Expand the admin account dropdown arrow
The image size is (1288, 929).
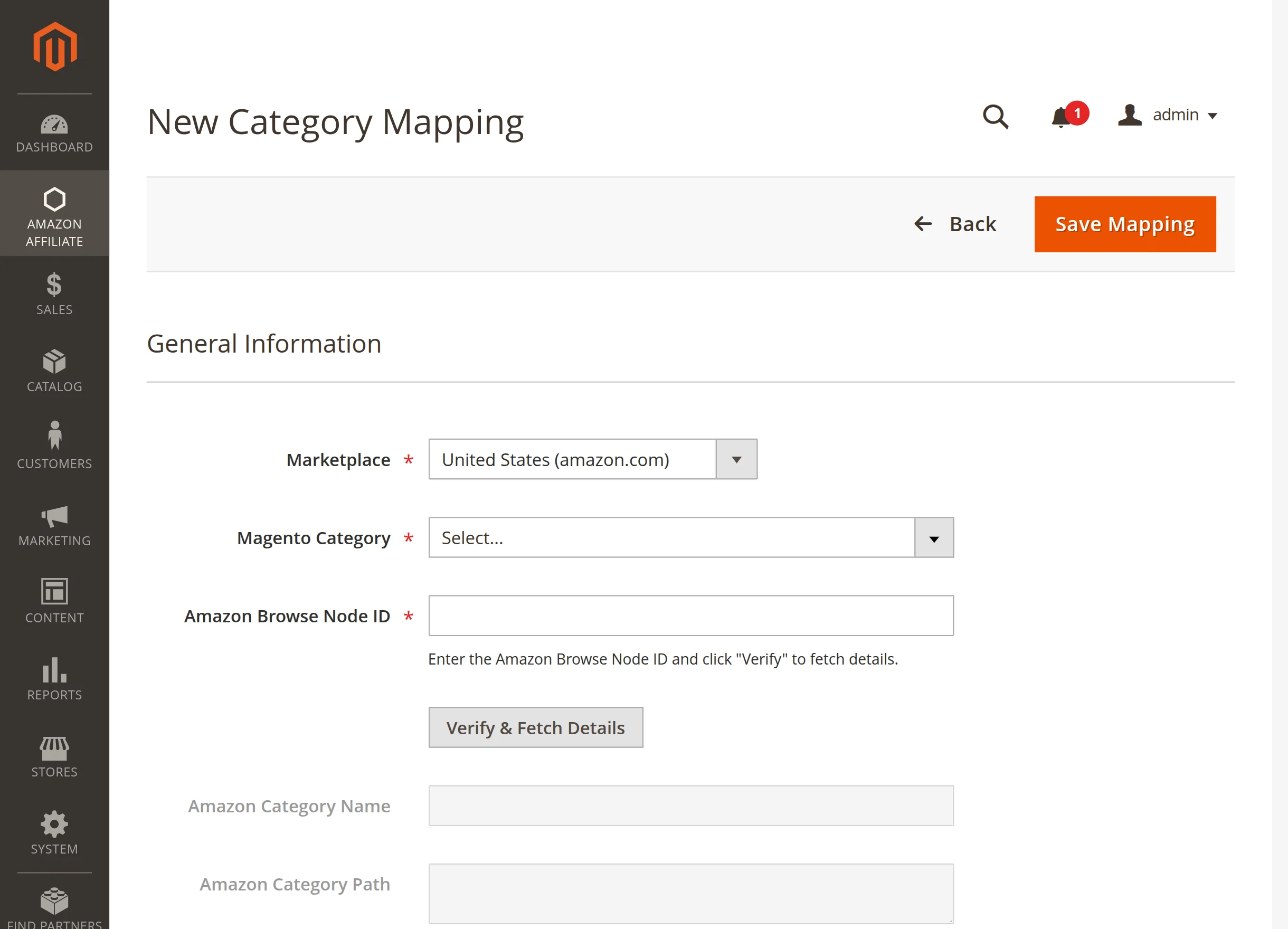coord(1213,117)
